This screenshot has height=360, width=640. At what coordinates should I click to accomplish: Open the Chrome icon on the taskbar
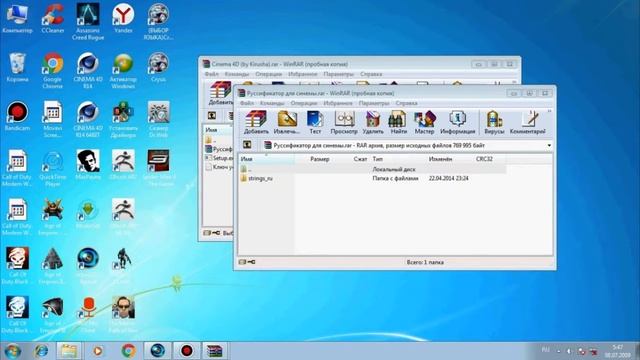pyautogui.click(x=128, y=351)
